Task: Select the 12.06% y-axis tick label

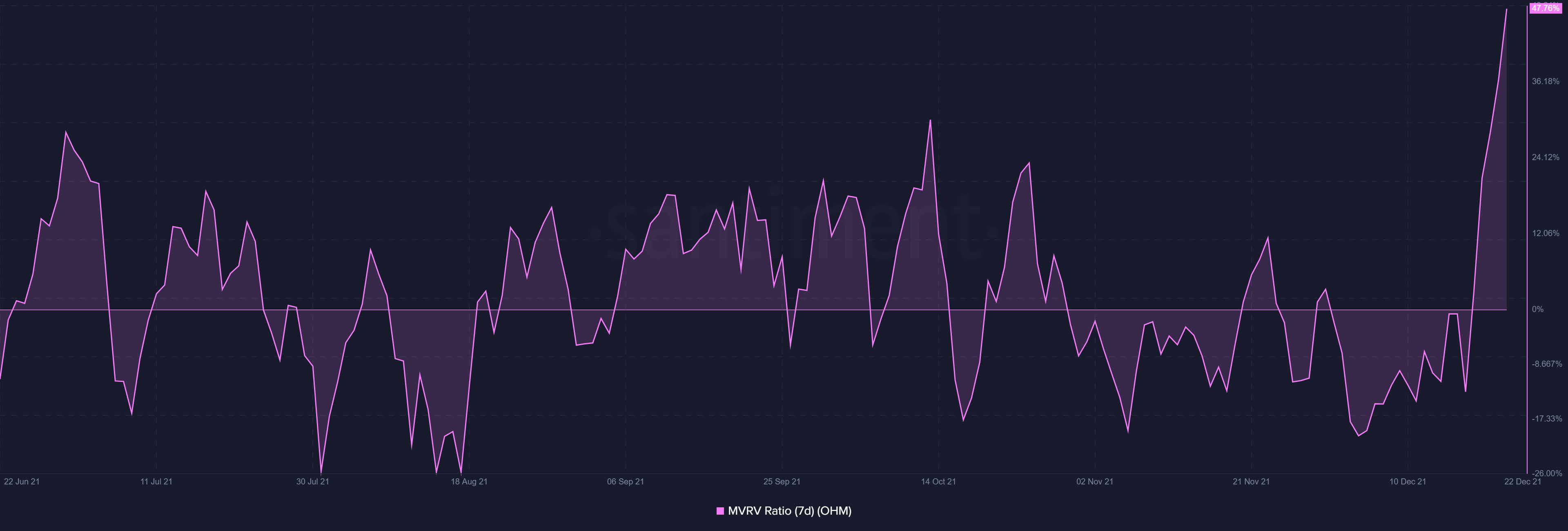Action: pos(1546,233)
